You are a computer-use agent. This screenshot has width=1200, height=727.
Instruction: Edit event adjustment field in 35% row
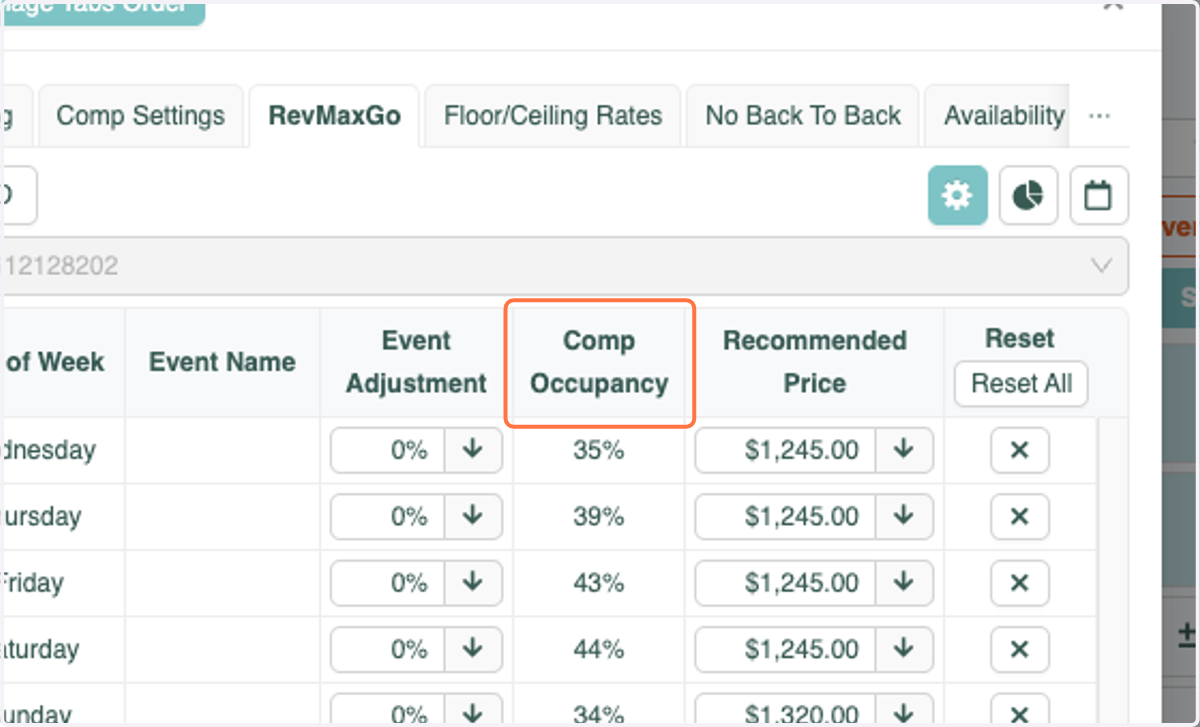(388, 450)
